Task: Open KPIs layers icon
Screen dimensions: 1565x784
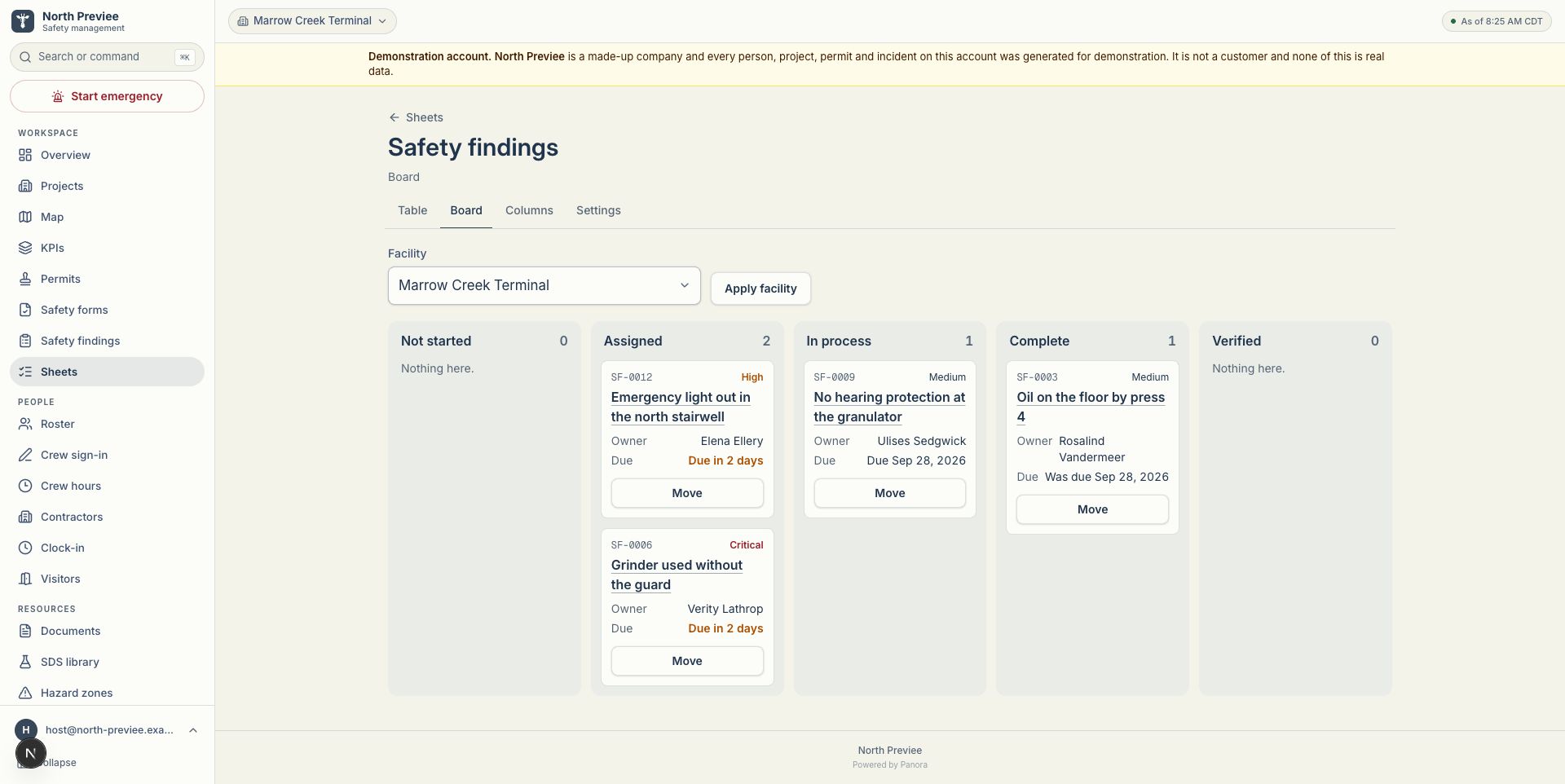Action: click(x=25, y=248)
